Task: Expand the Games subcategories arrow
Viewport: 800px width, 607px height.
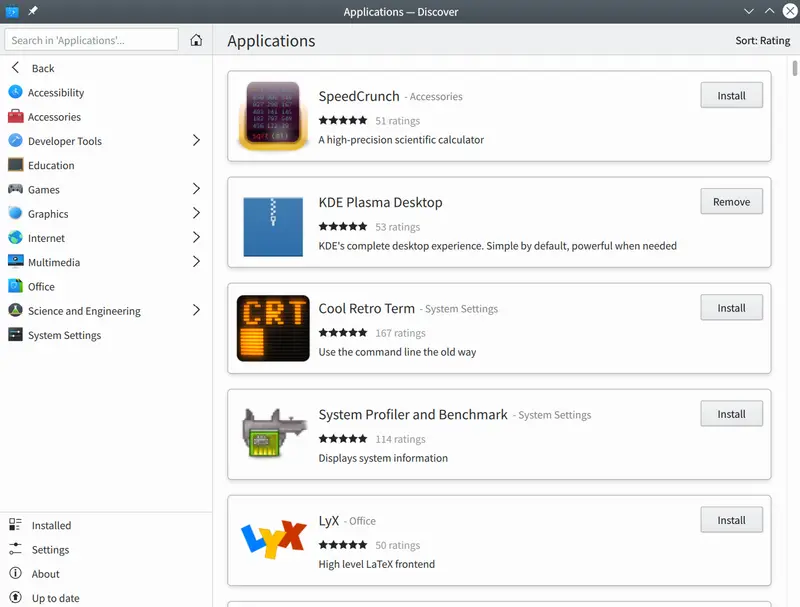Action: click(196, 189)
